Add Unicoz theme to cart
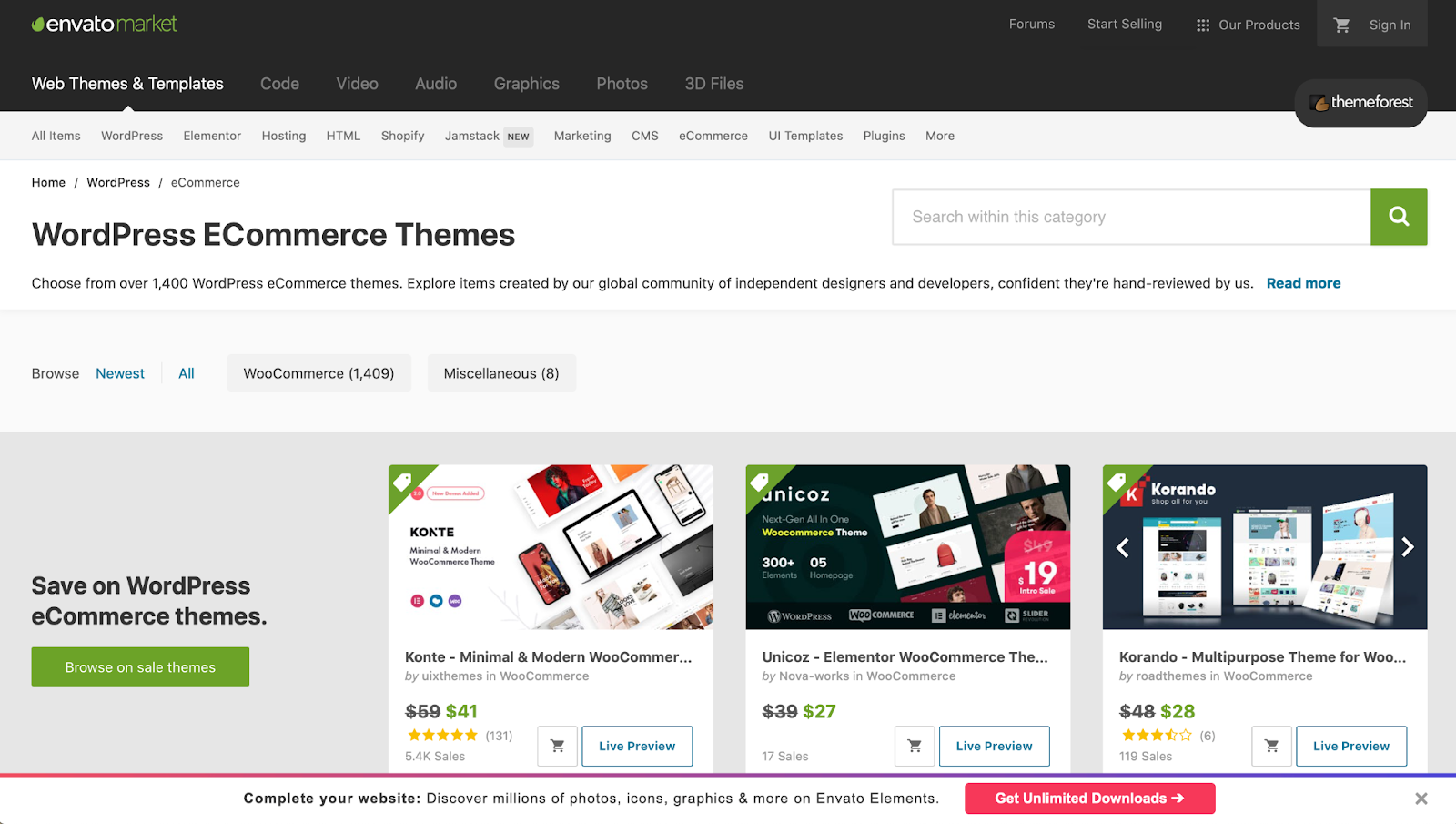 point(915,746)
